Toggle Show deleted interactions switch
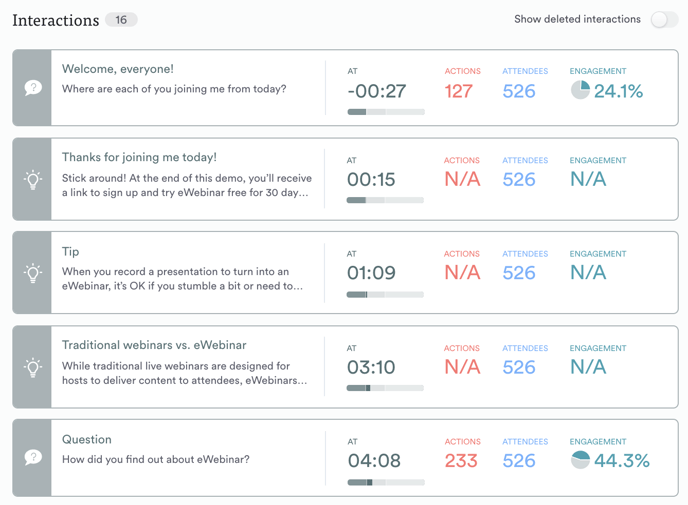This screenshot has width=688, height=505. (x=663, y=20)
